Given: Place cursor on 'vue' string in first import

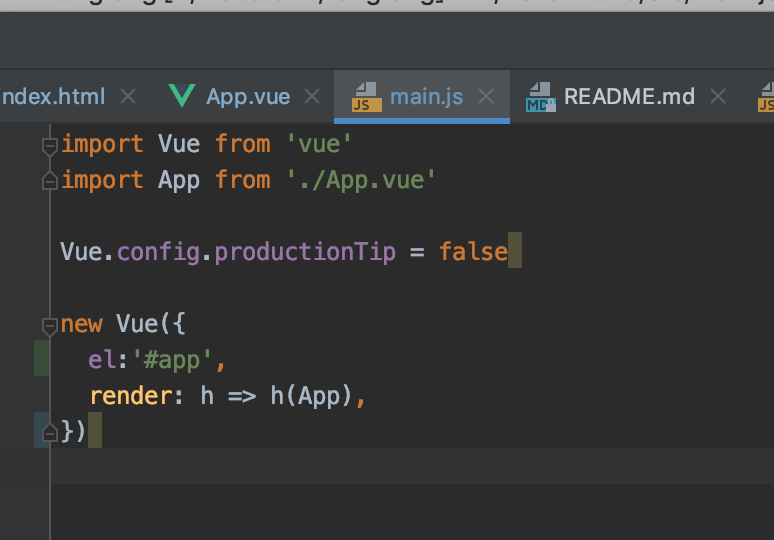Looking at the screenshot, I should pos(319,144).
